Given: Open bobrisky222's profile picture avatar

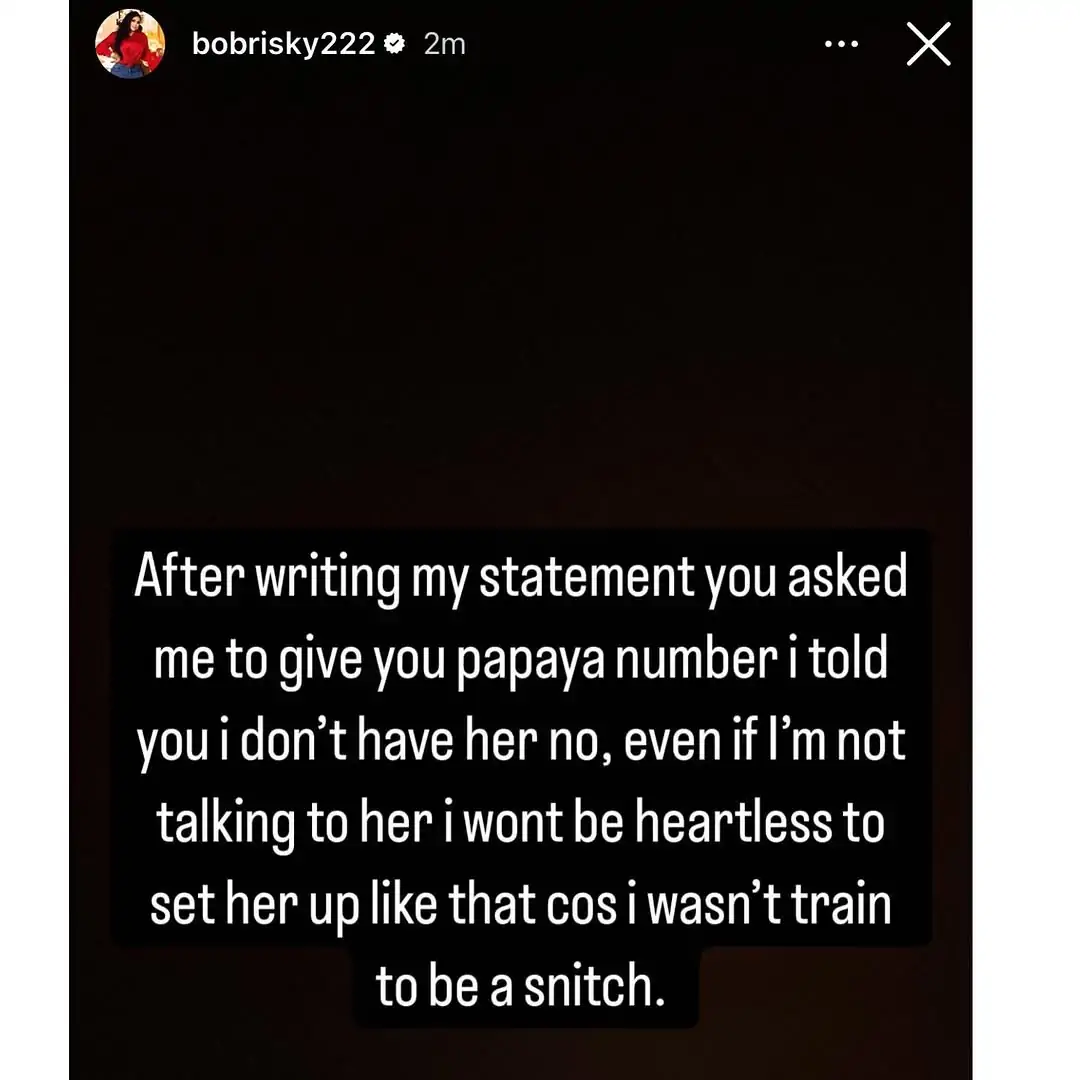Looking at the screenshot, I should point(129,43).
